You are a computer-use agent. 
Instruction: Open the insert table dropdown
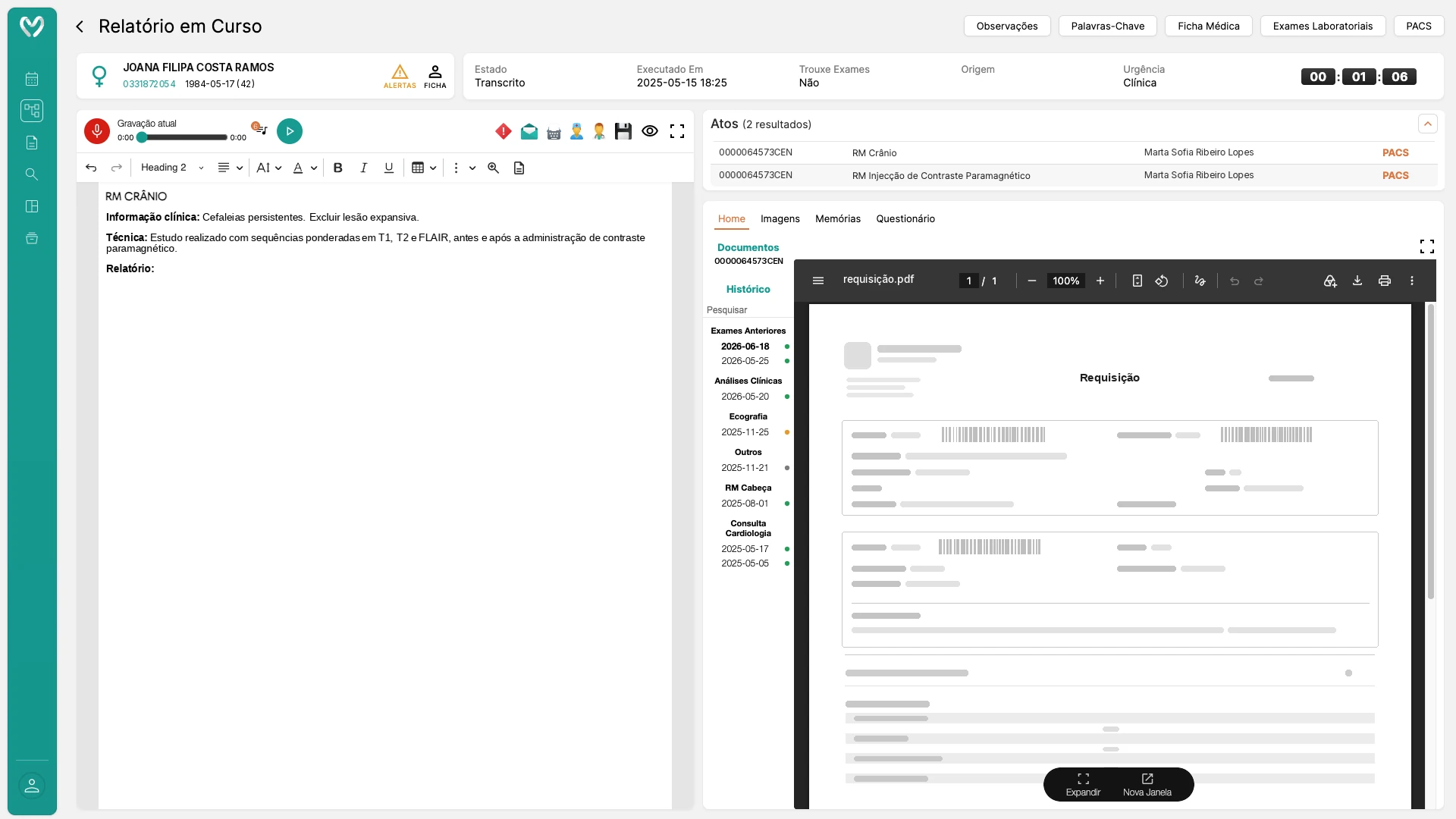coord(424,168)
